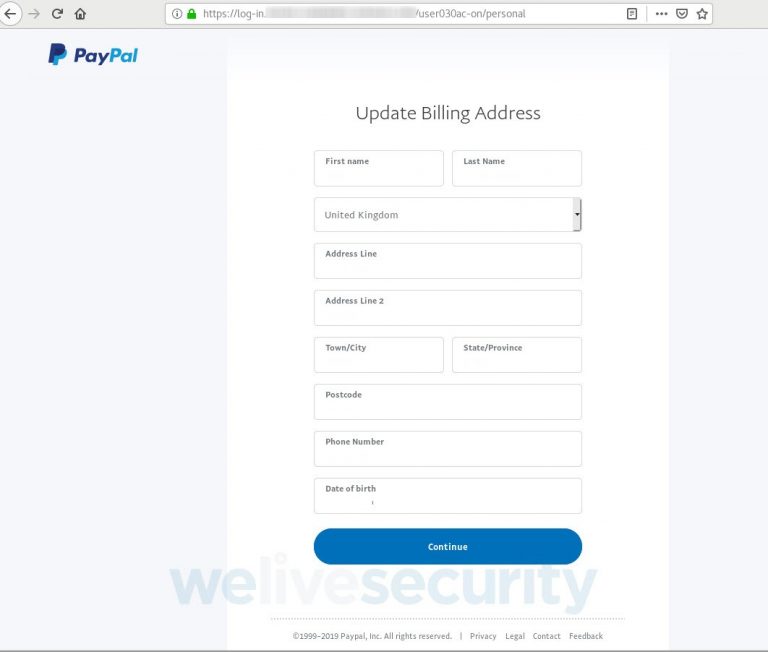Image resolution: width=768 pixels, height=652 pixels.
Task: Click the Date of birth field
Action: 448,496
